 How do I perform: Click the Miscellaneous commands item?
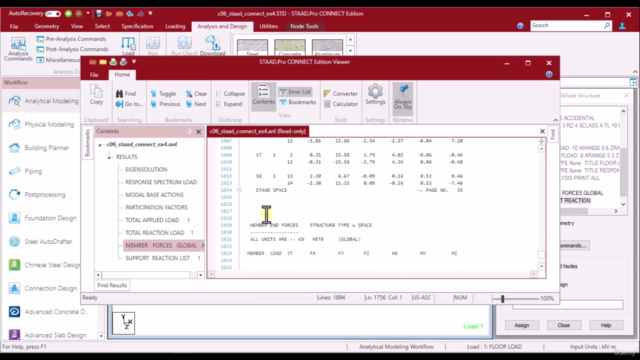click(x=58, y=60)
